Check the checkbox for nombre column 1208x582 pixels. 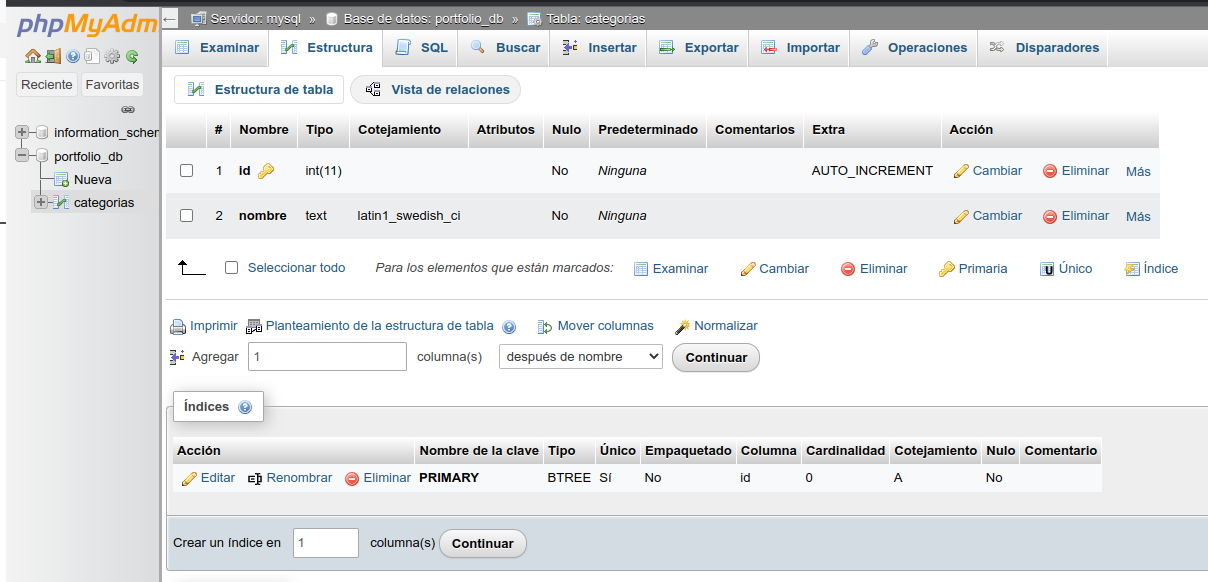point(186,216)
